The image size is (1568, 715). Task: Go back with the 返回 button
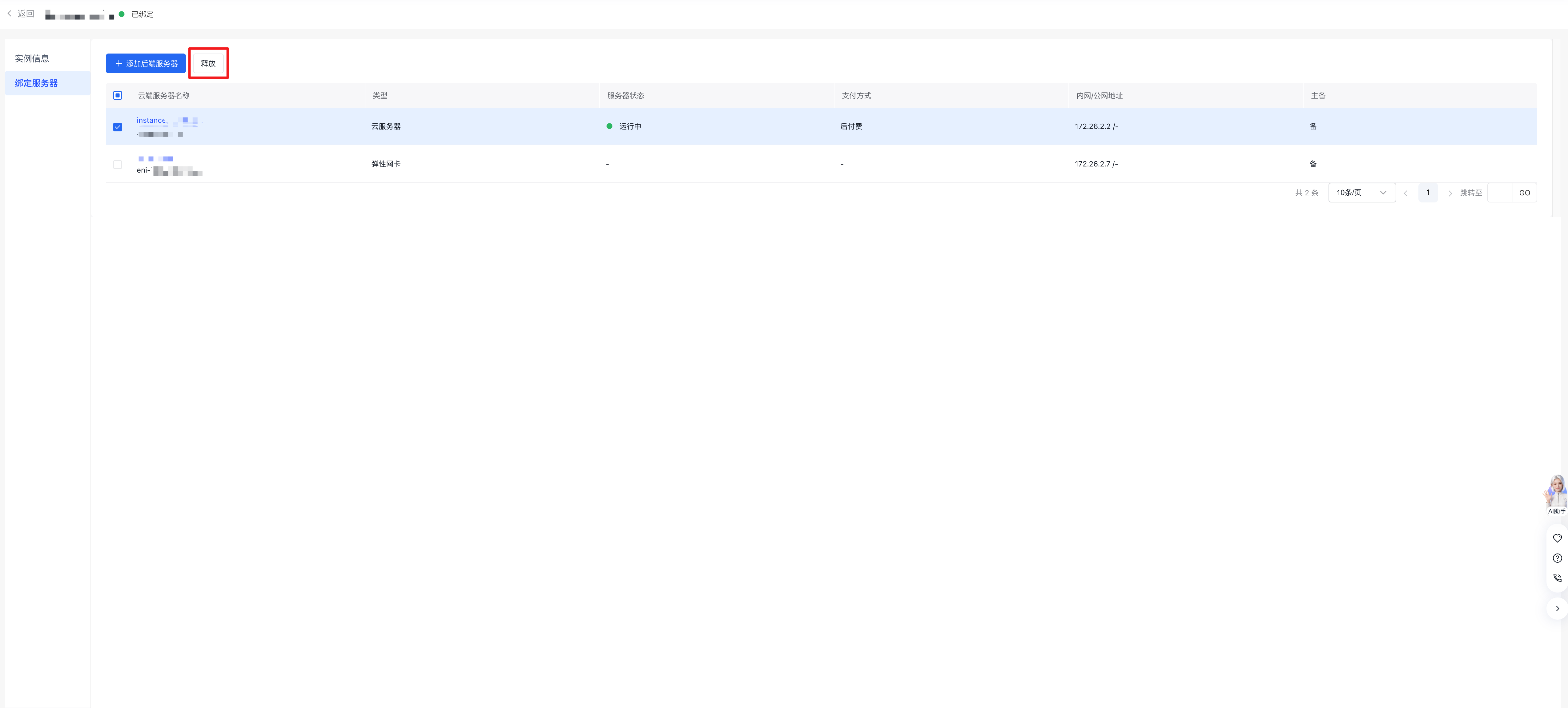click(21, 14)
